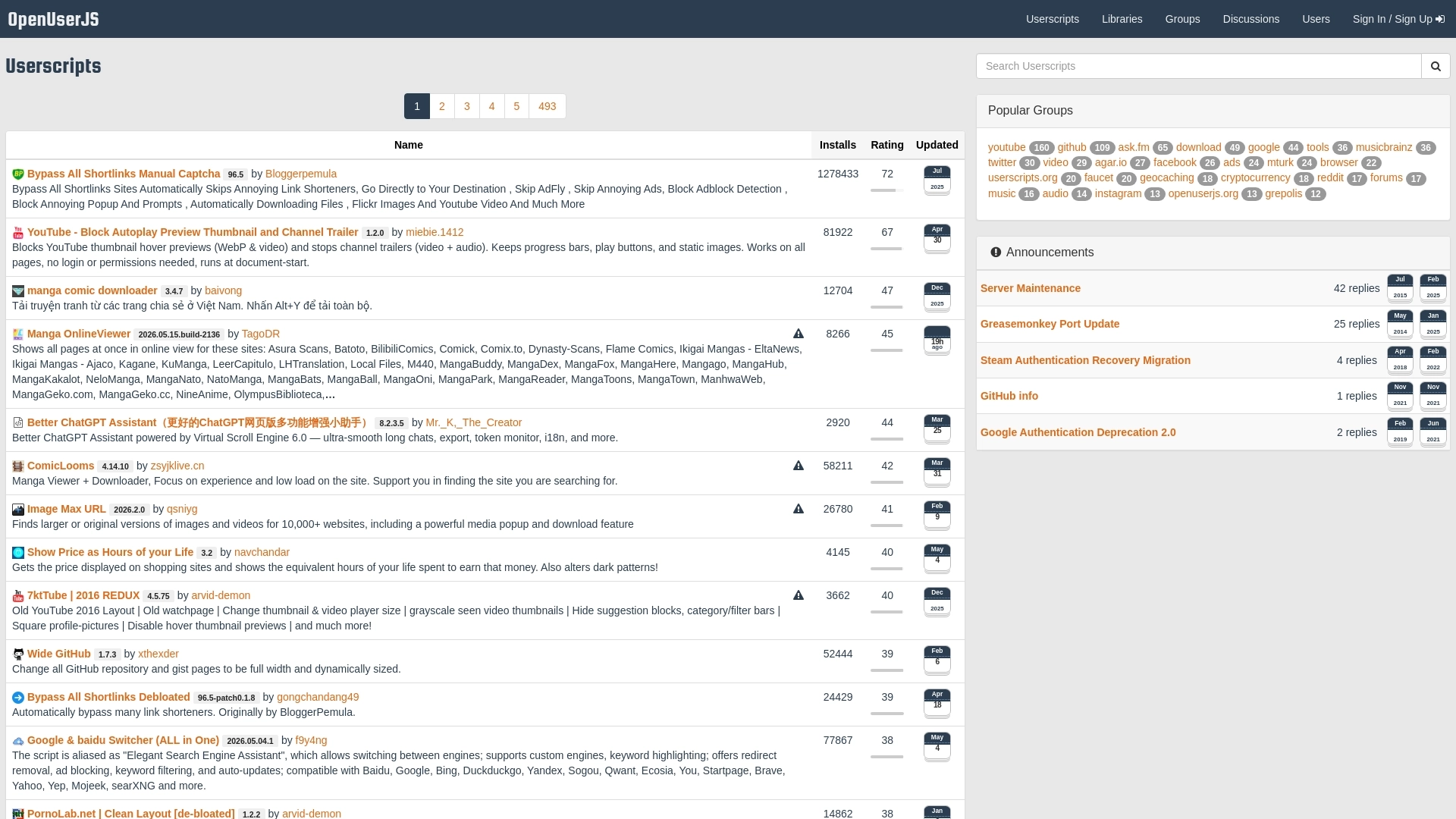This screenshot has height=819, width=1456.
Task: Open the youtube group link
Action: (x=1006, y=147)
